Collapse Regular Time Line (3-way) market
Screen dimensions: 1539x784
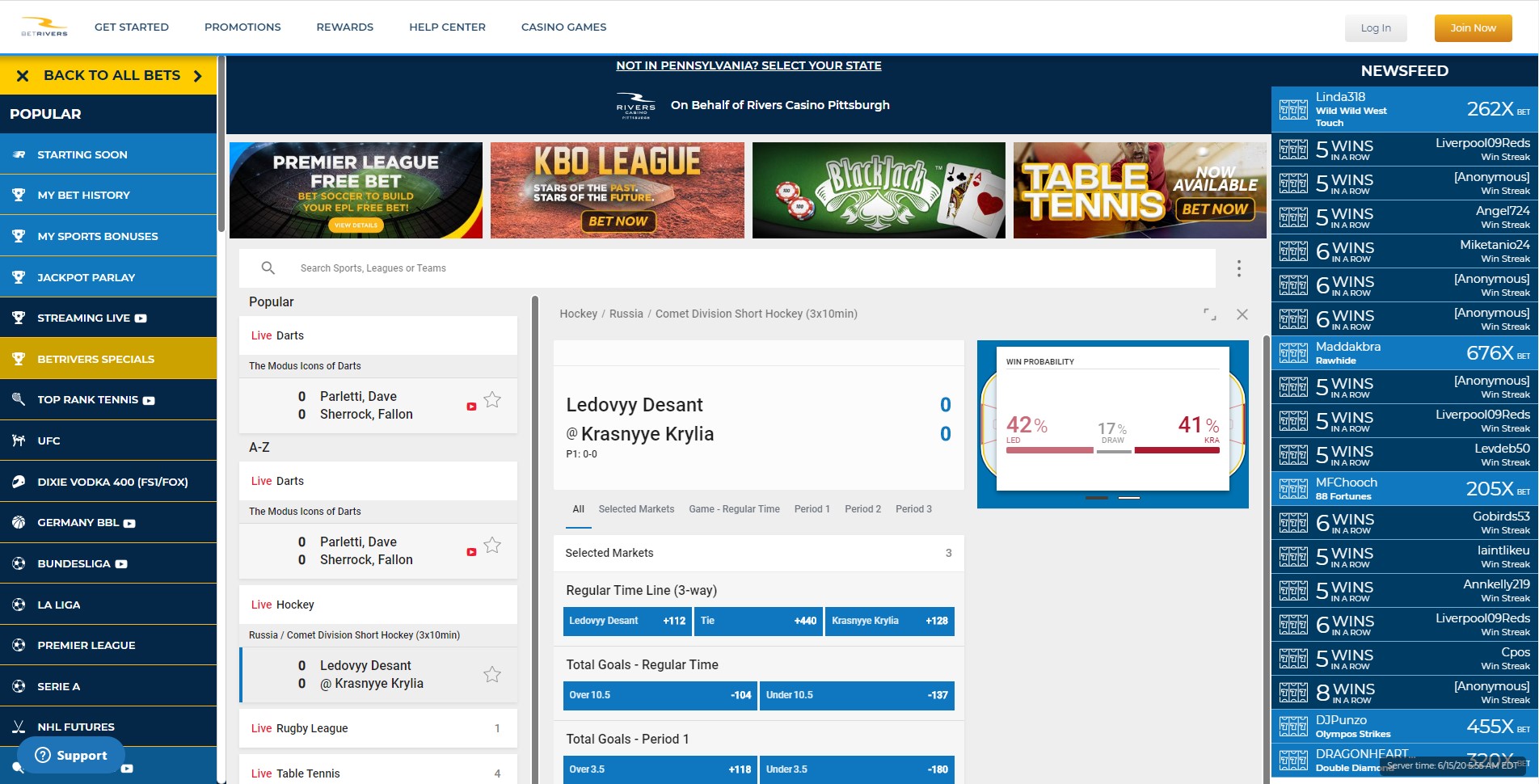pyautogui.click(x=758, y=590)
